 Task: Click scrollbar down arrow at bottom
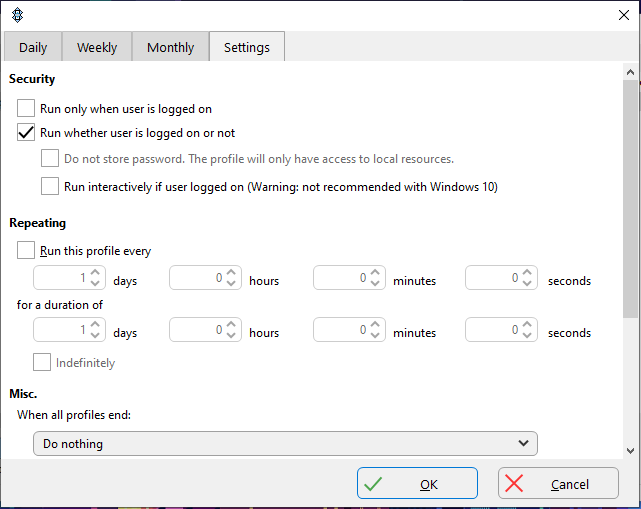(x=630, y=451)
